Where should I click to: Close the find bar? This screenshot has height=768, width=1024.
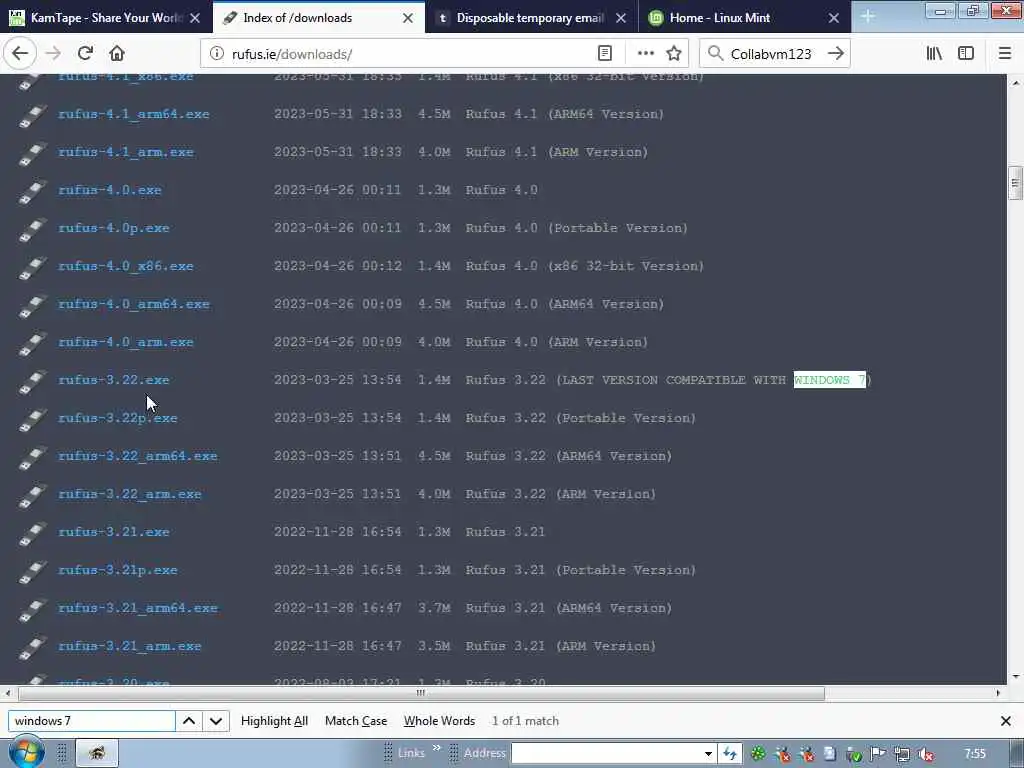click(x=1006, y=721)
